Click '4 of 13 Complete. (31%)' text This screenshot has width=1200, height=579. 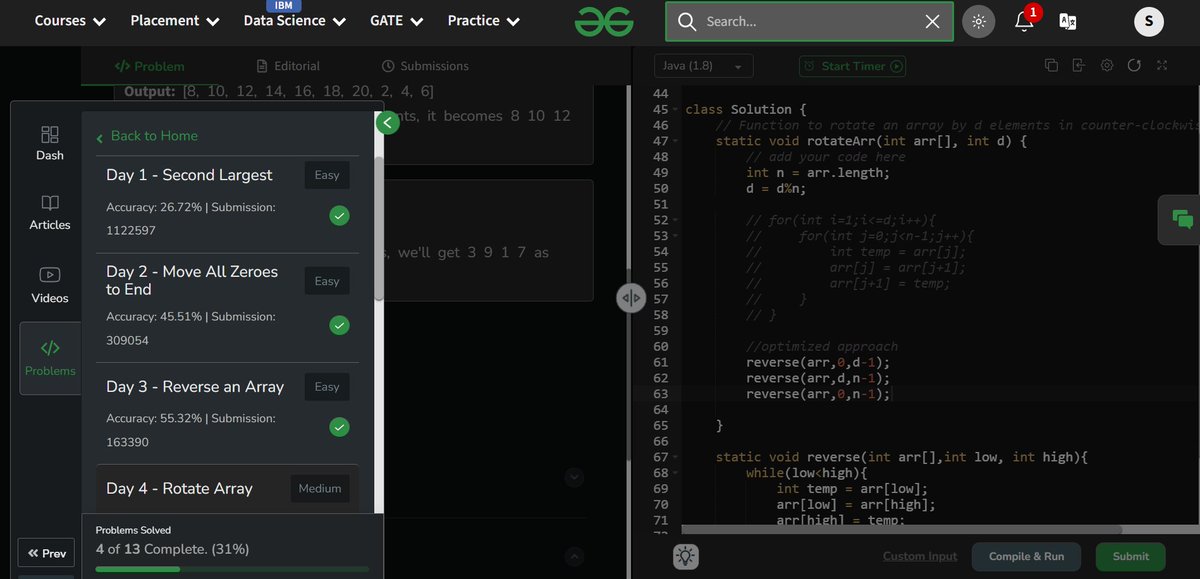[172, 549]
